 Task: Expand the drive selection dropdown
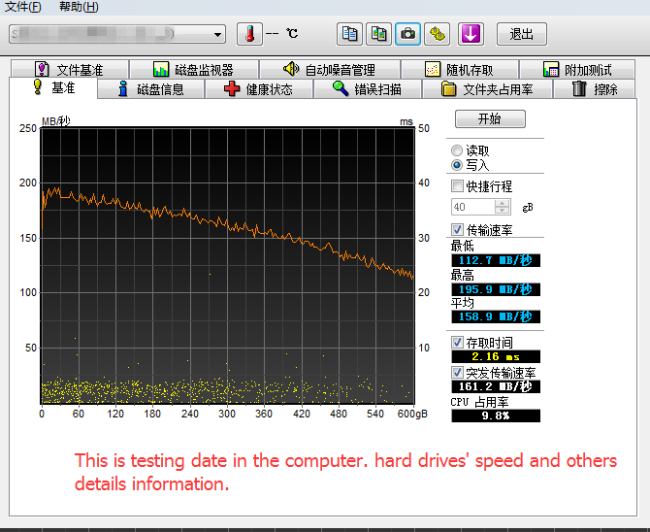[x=218, y=34]
